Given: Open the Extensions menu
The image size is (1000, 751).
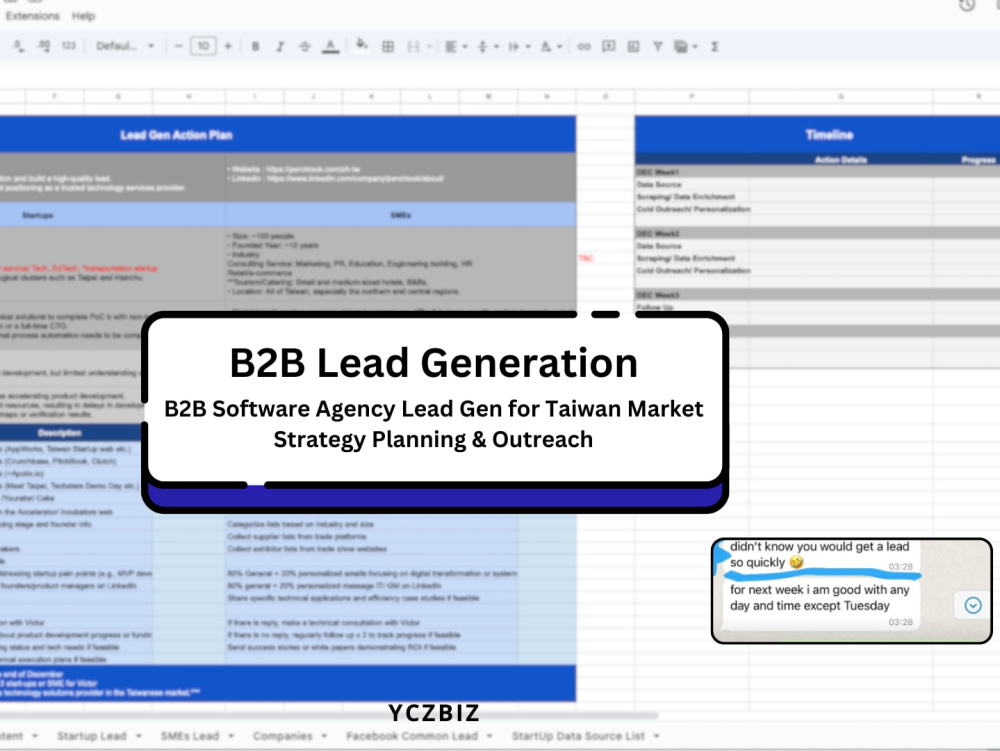Looking at the screenshot, I should (33, 16).
